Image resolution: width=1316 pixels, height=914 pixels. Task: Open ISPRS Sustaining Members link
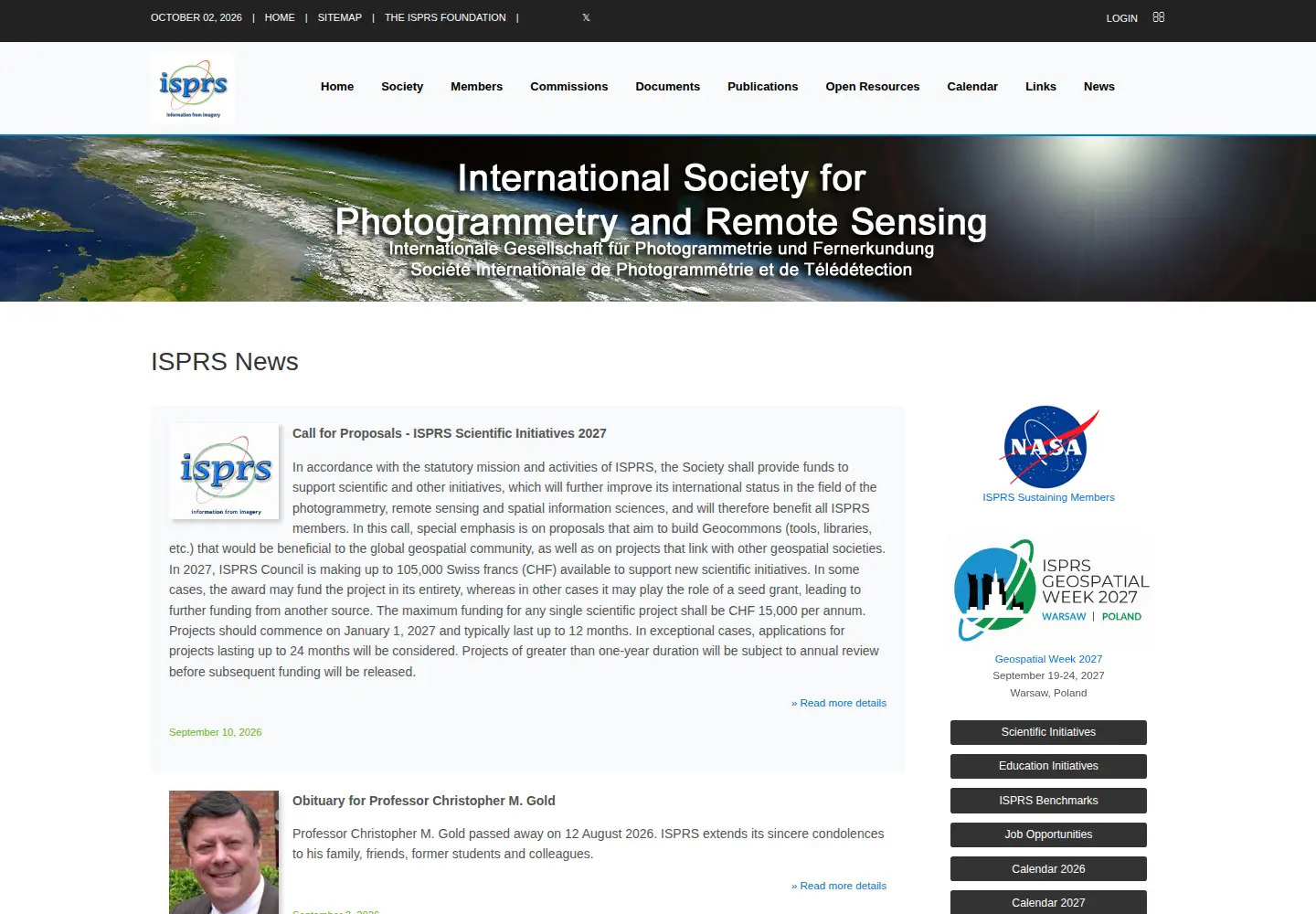click(1049, 497)
